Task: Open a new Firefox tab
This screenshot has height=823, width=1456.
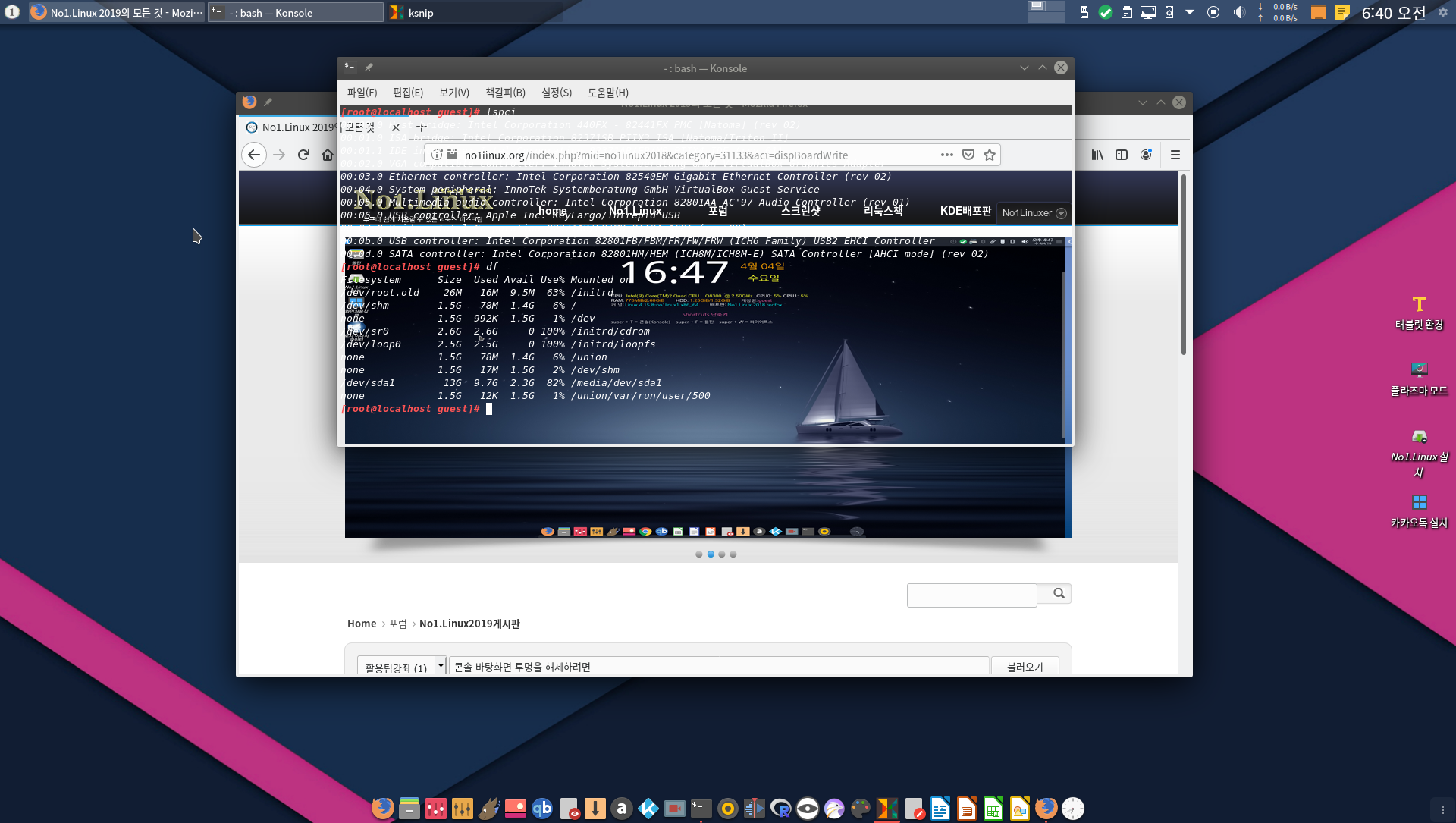Action: coord(421,127)
